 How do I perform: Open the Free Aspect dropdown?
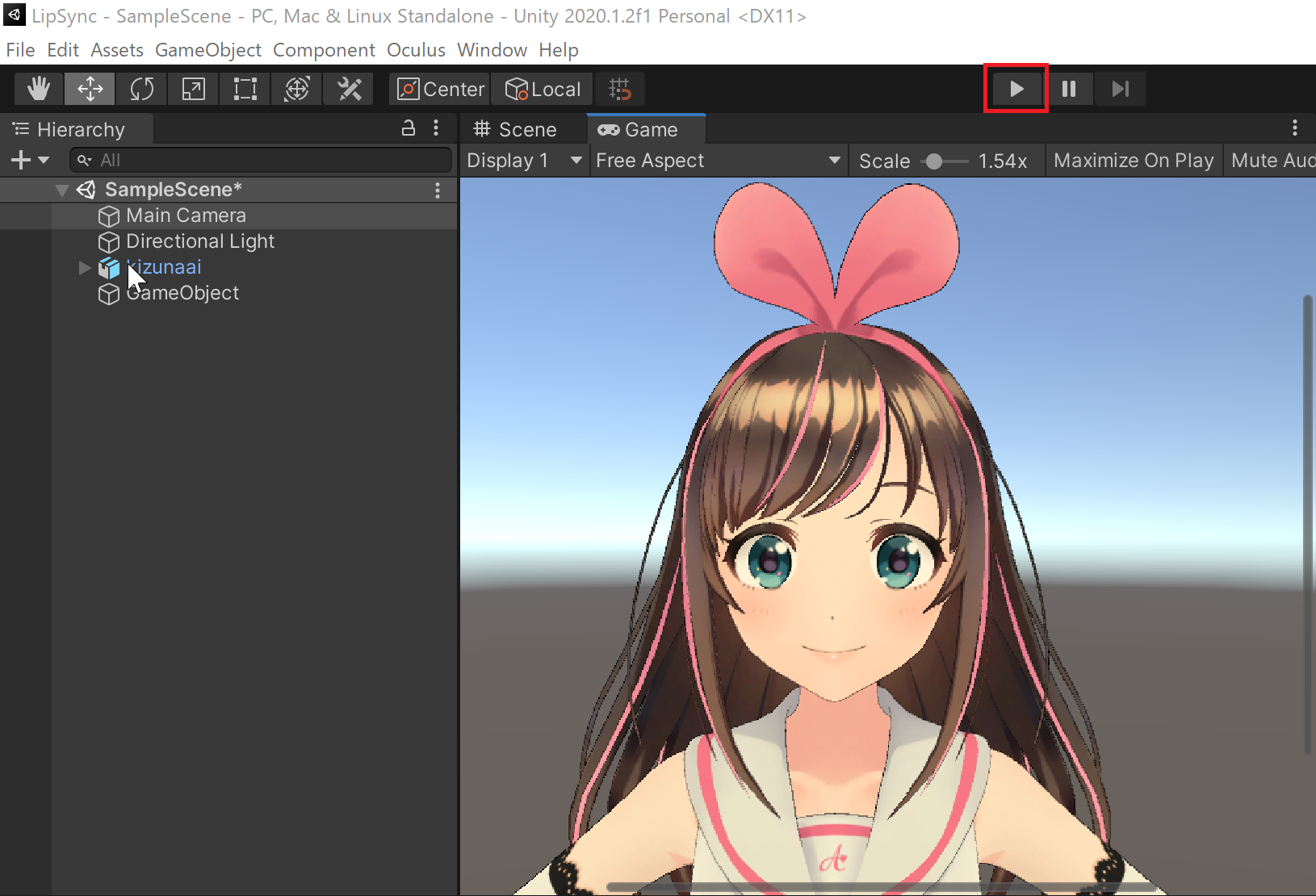click(x=718, y=161)
